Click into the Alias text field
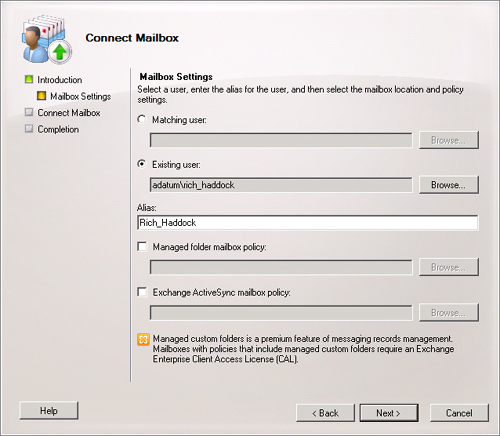This screenshot has height=436, width=500. (x=307, y=223)
